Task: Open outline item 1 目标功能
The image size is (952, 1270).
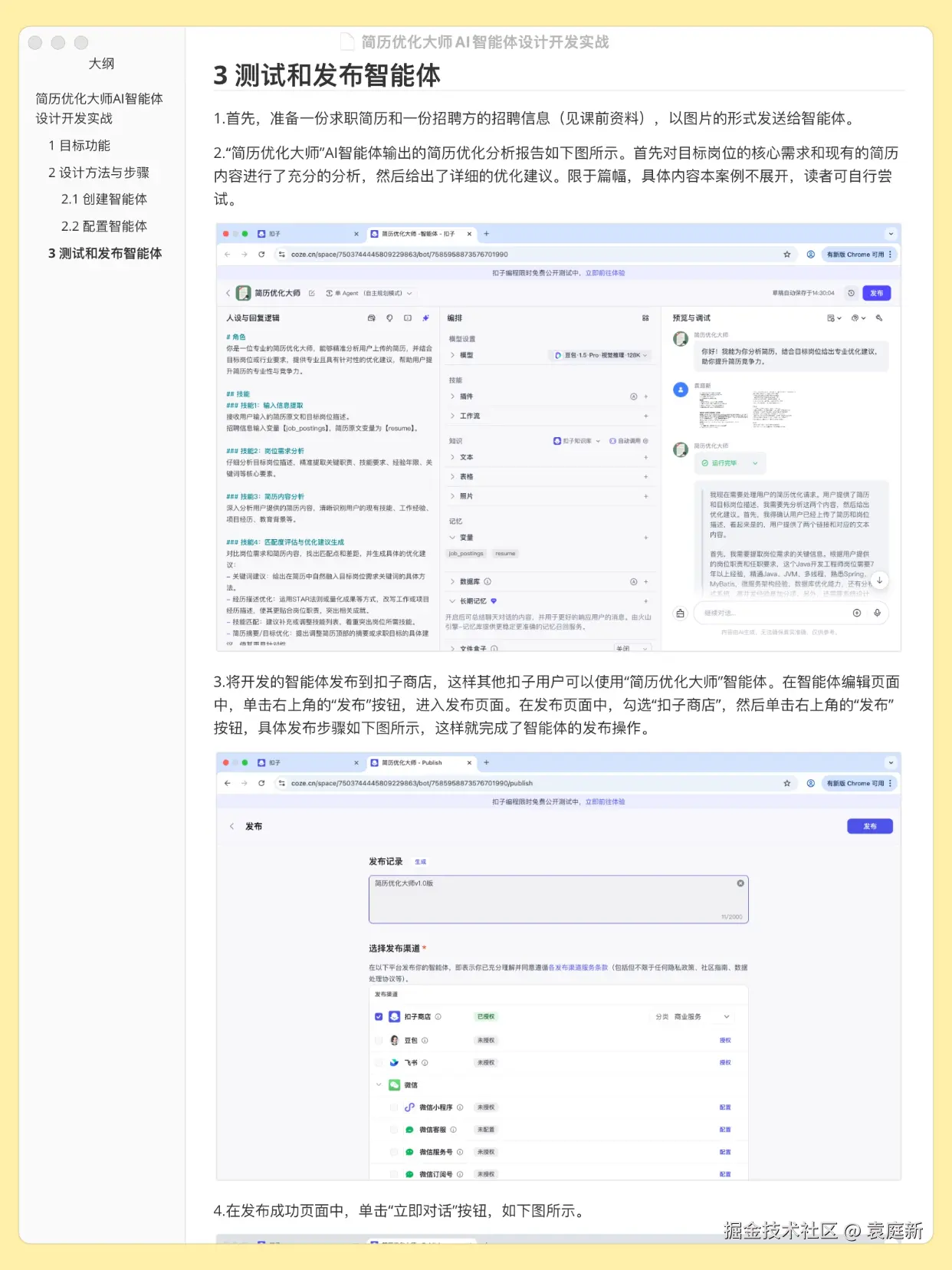Action: [x=79, y=146]
